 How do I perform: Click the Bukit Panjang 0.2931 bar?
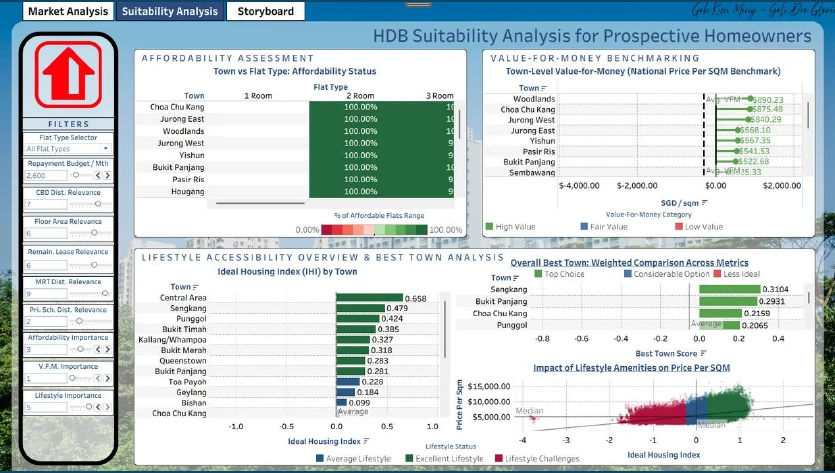(x=728, y=301)
